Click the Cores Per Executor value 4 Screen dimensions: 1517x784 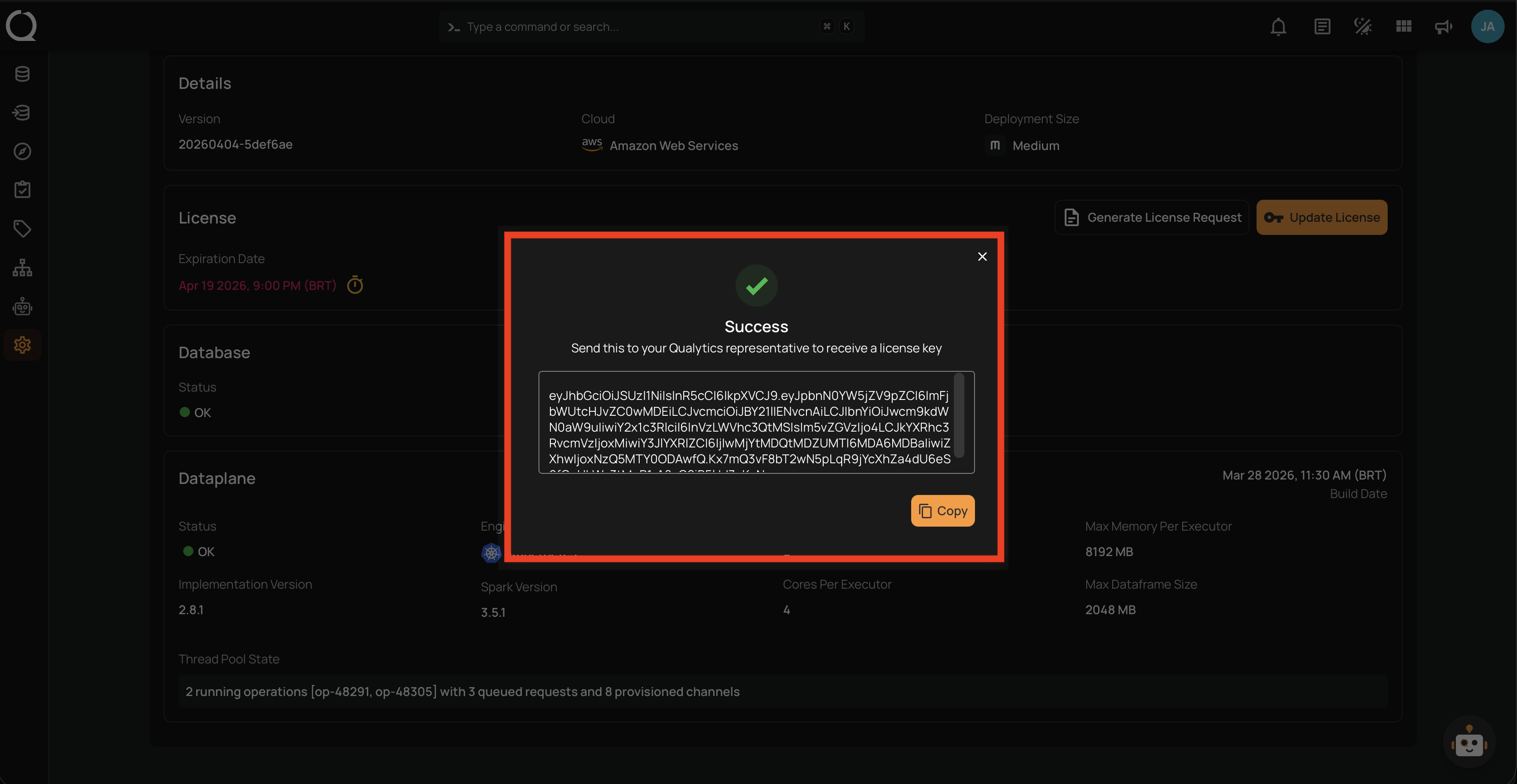pyautogui.click(x=787, y=610)
